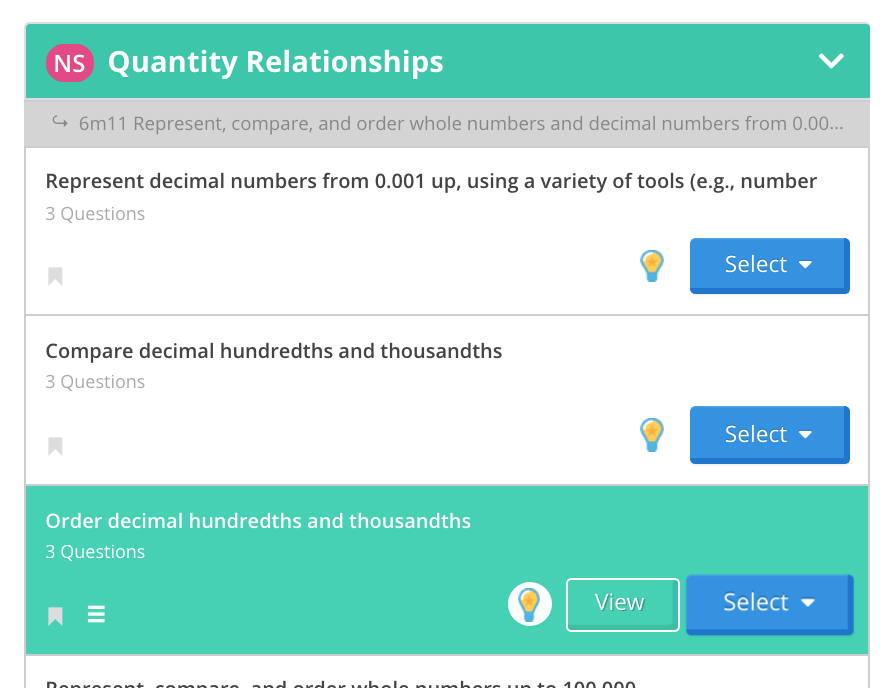
Task: Click the lightbulb icon on the Represent decimal numbers card
Action: [652, 265]
